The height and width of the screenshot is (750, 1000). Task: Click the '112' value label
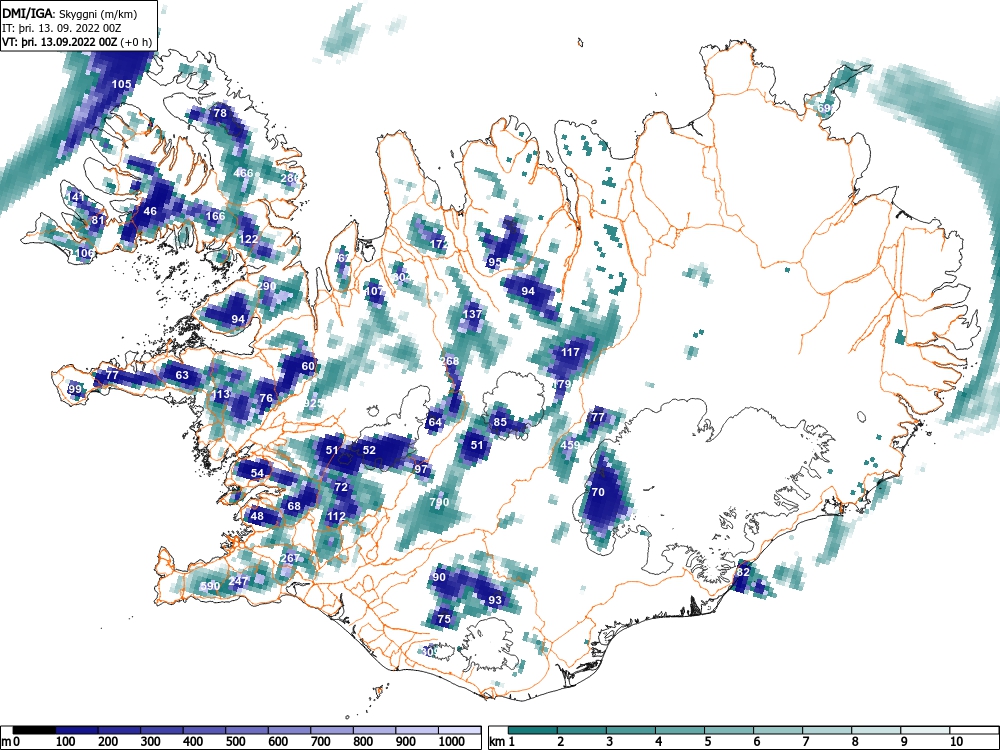coord(336,516)
